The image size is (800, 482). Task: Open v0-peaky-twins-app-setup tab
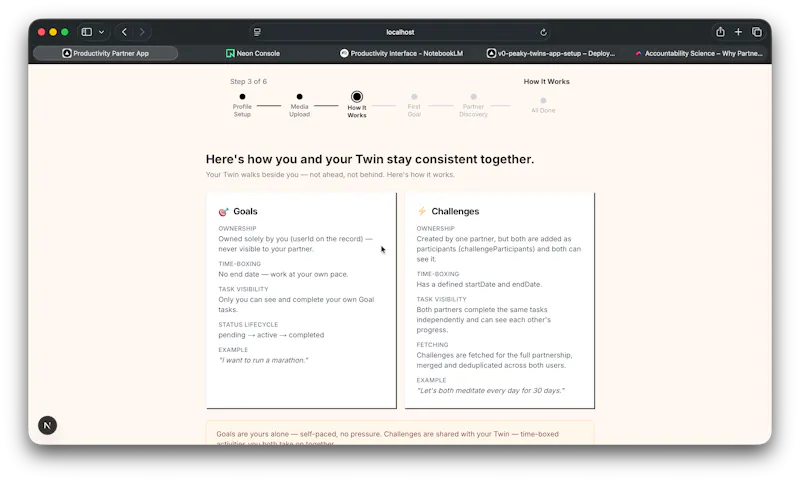point(551,53)
